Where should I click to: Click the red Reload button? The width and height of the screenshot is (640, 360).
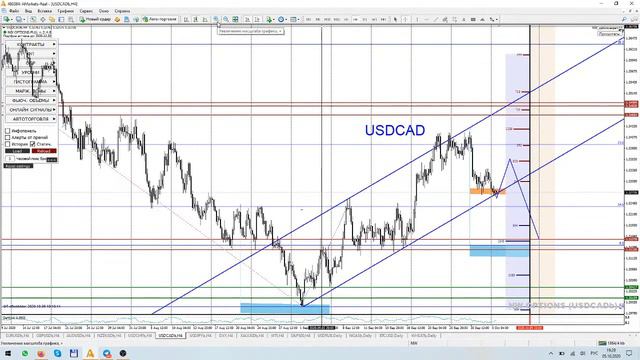point(44,151)
